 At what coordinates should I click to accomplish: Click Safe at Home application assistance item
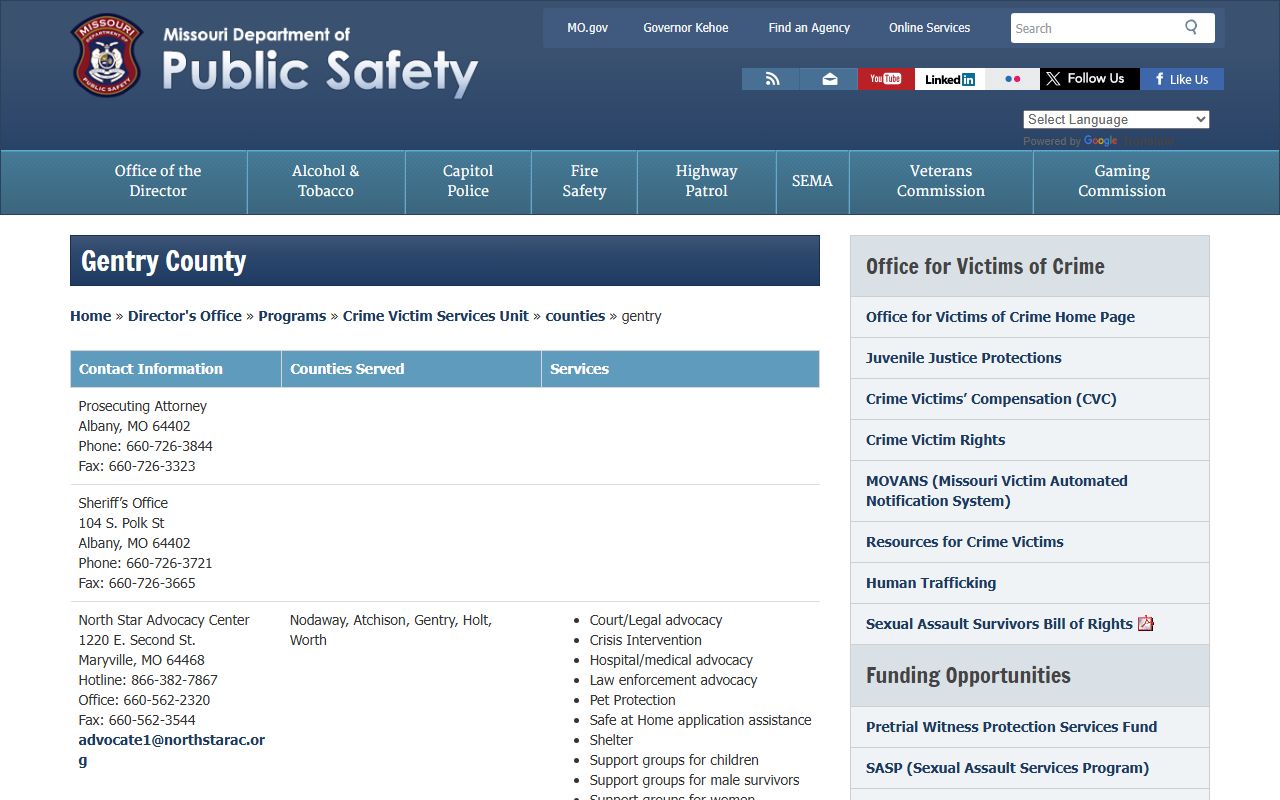tap(701, 720)
